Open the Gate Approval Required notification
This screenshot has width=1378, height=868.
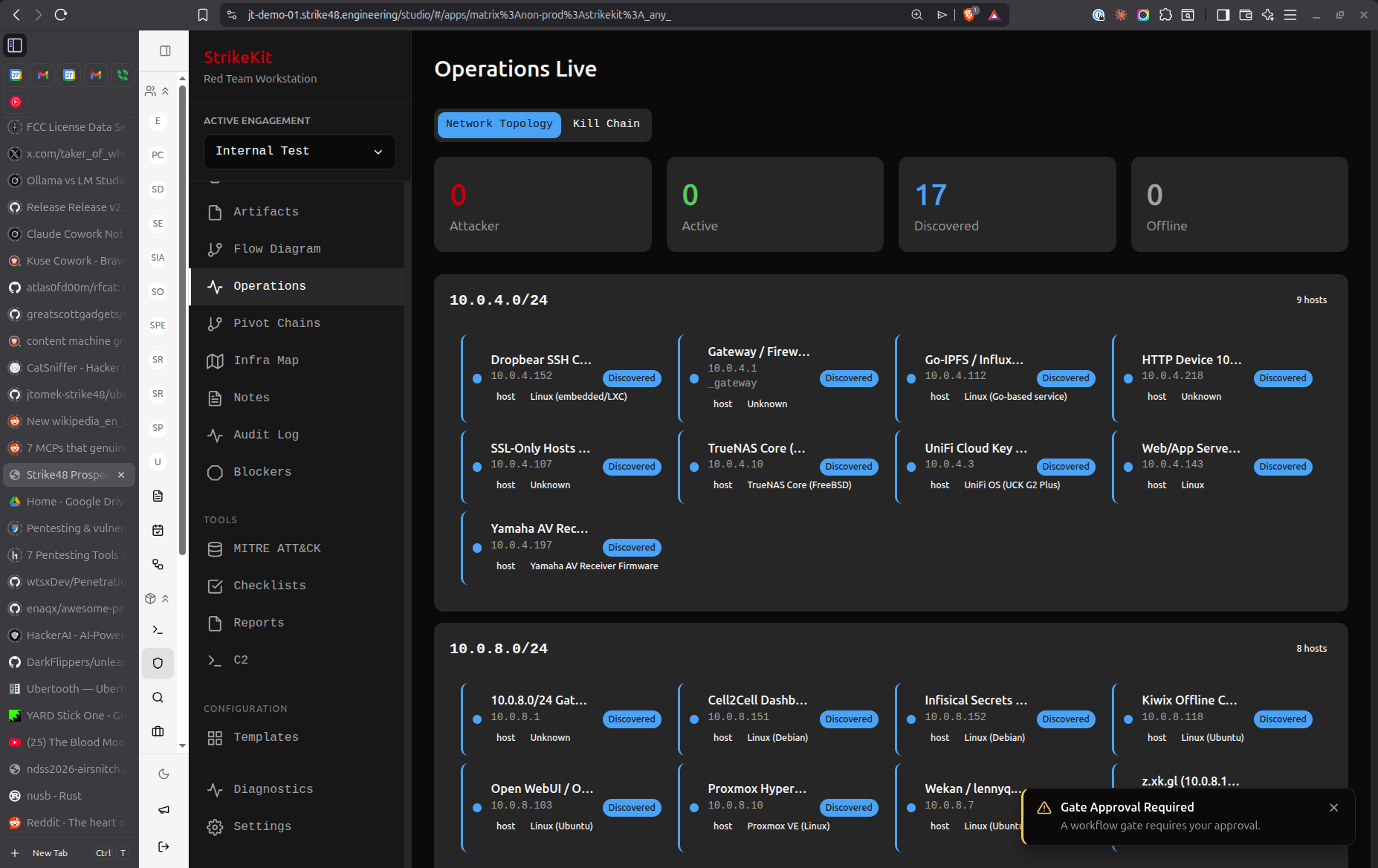tap(1188, 817)
